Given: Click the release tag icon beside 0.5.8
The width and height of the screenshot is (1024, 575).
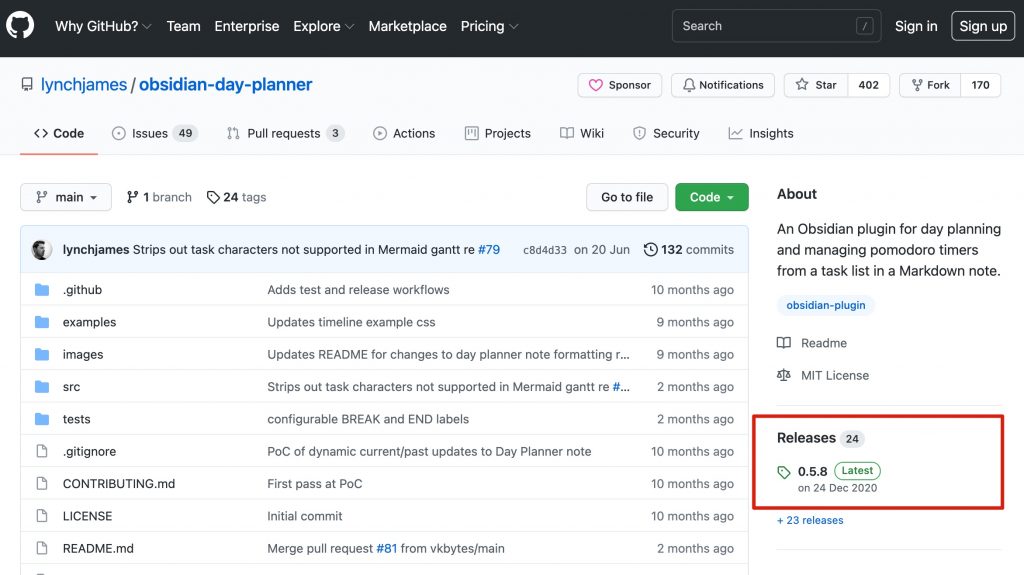Looking at the screenshot, I should point(784,472).
